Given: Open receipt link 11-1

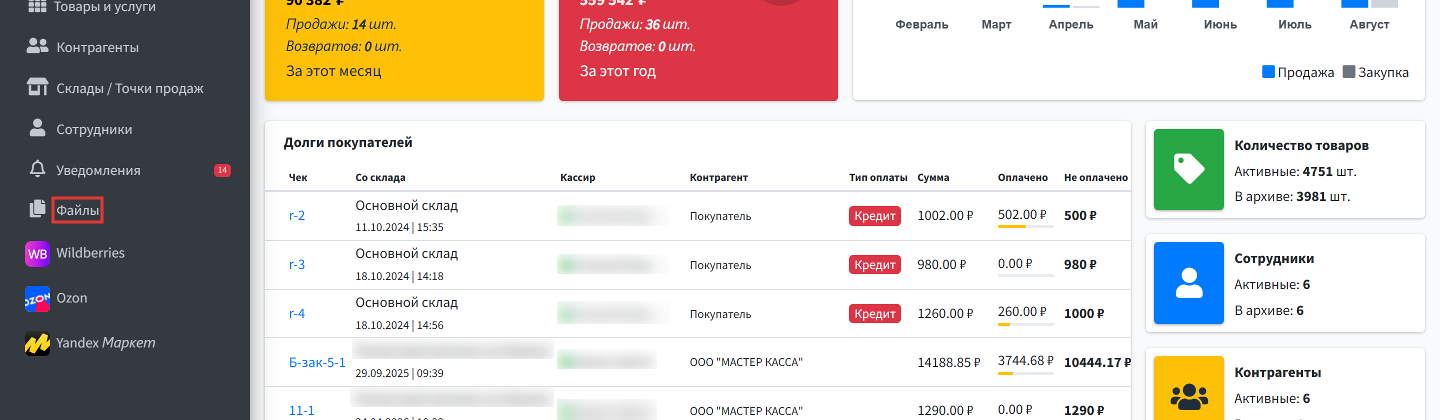Looking at the screenshot, I should coord(302,411).
